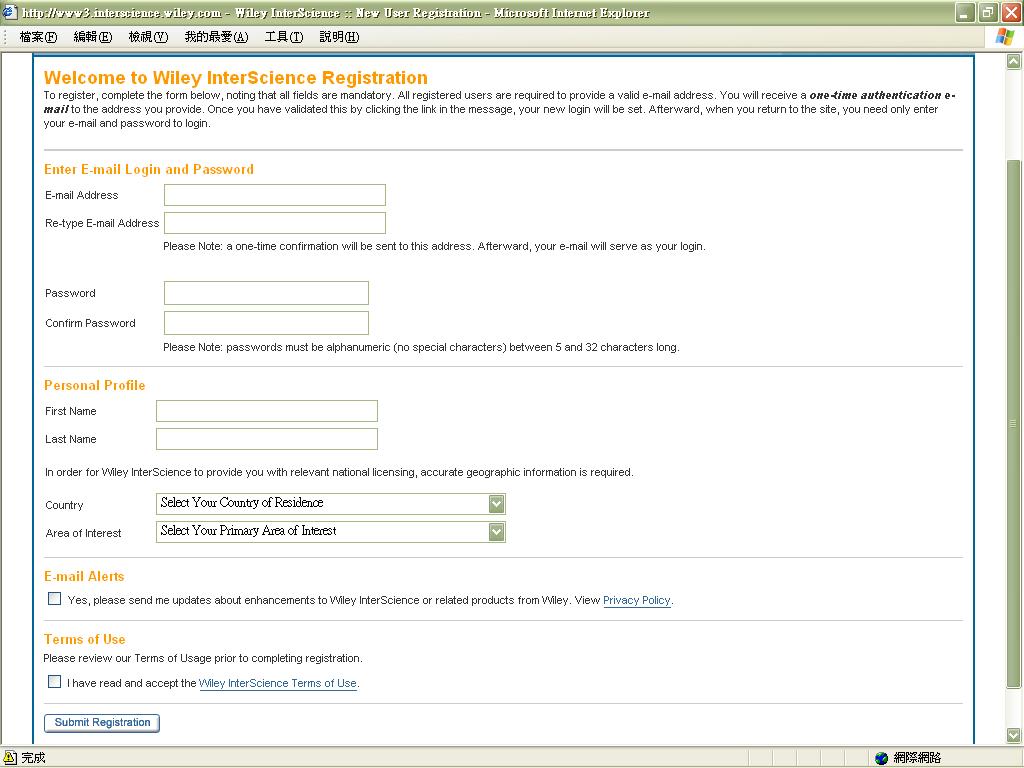Click the Enter E-mail Login and Password heading
Image resolution: width=1024 pixels, height=768 pixels.
pyautogui.click(x=149, y=169)
